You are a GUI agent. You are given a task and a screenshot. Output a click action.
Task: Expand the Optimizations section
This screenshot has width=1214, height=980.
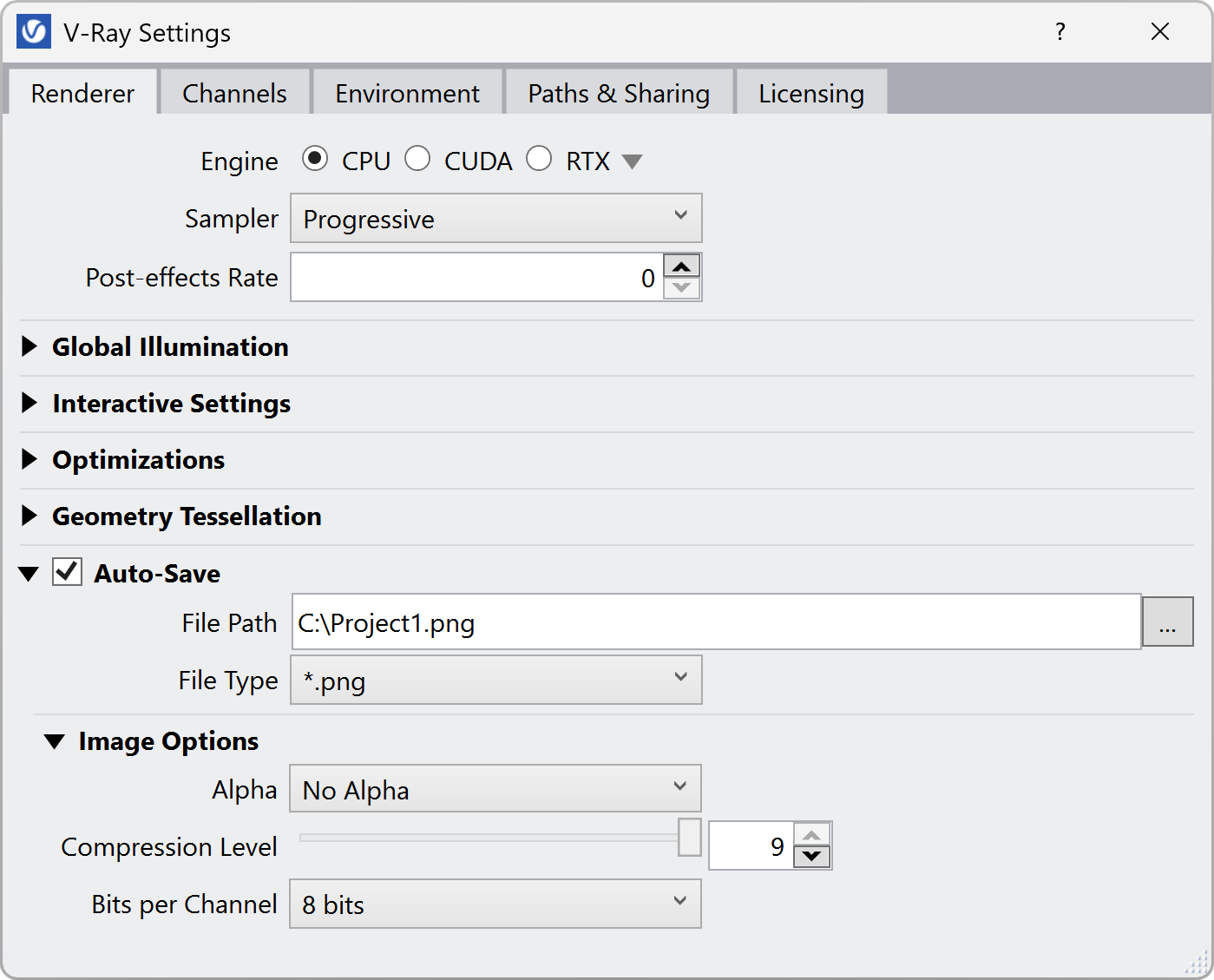tap(30, 459)
